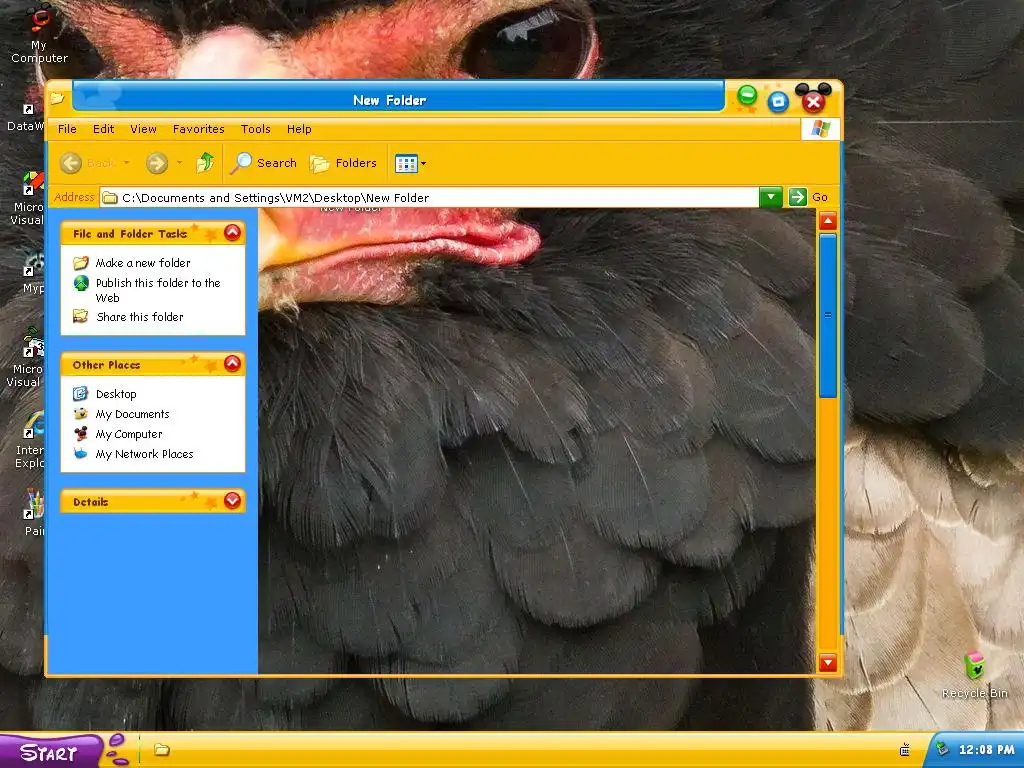The width and height of the screenshot is (1024, 768).
Task: Open the File menu
Action: 67,129
